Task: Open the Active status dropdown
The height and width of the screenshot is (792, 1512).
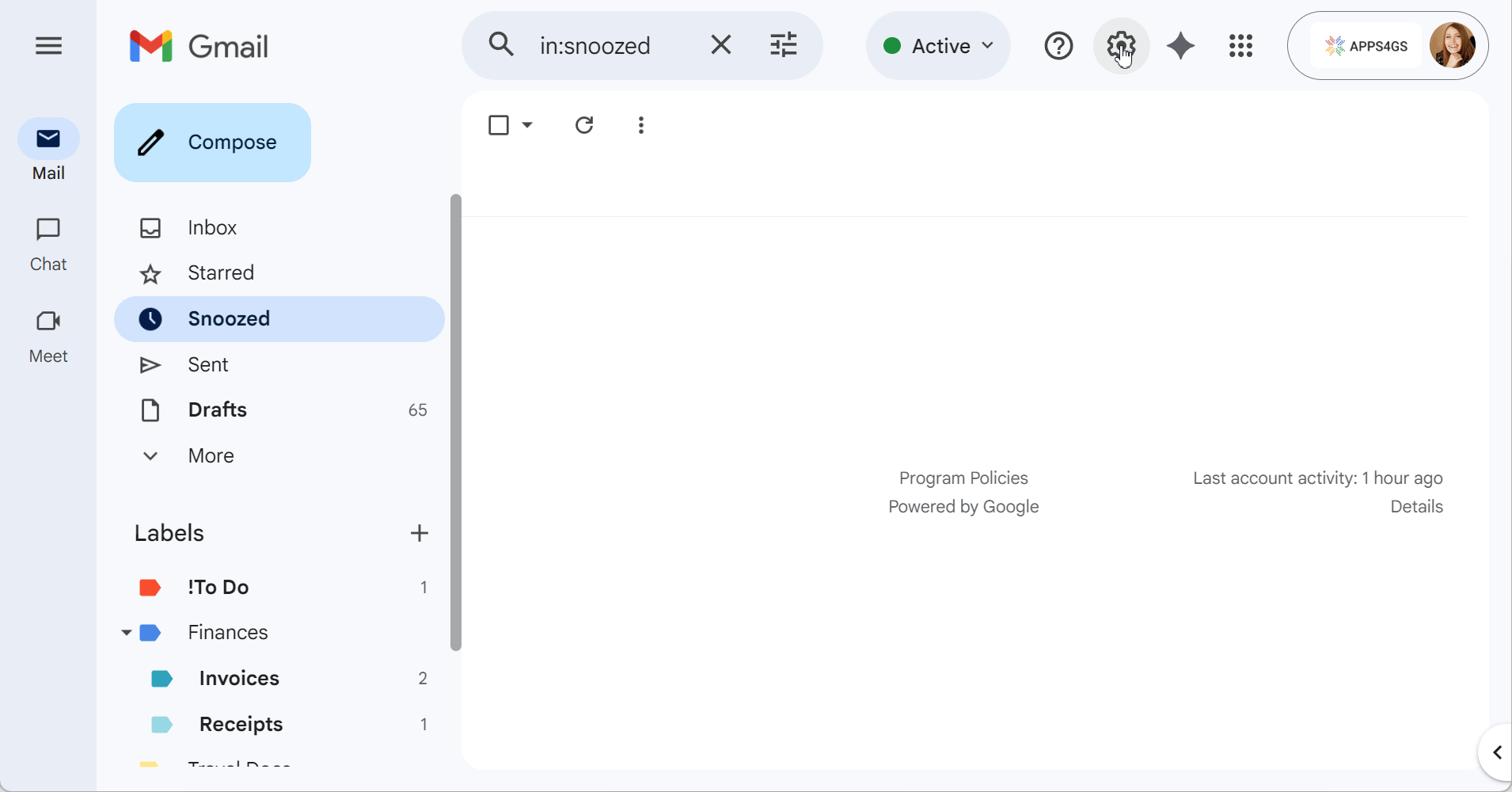Action: (937, 45)
